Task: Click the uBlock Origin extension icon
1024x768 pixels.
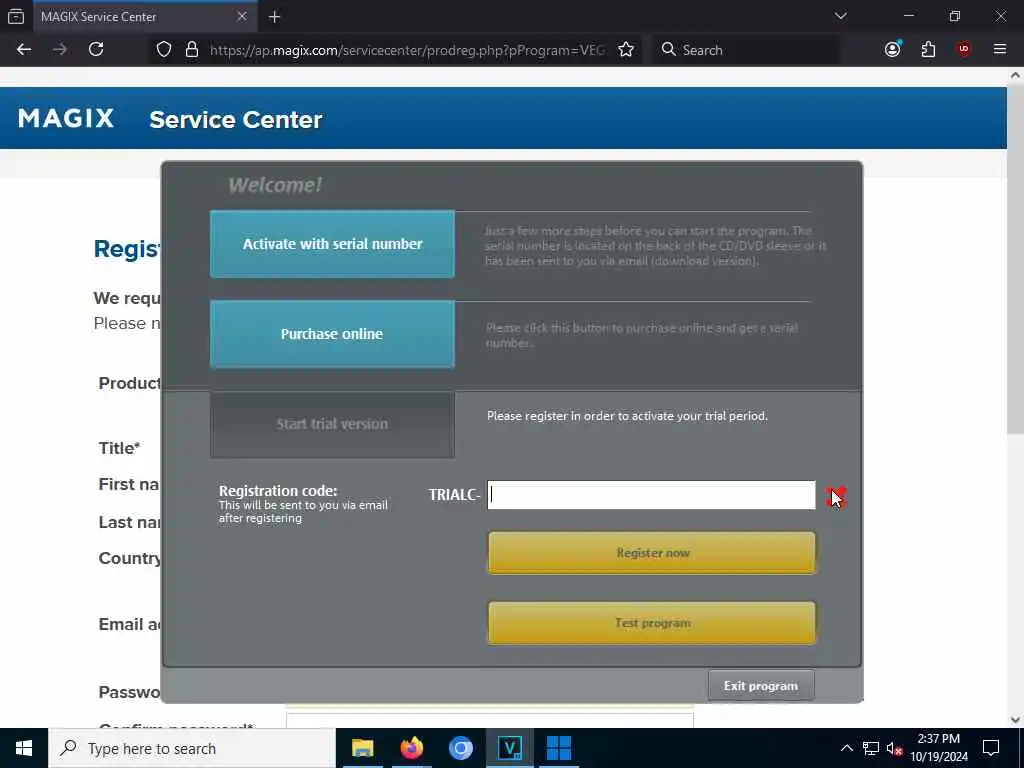Action: click(x=964, y=50)
